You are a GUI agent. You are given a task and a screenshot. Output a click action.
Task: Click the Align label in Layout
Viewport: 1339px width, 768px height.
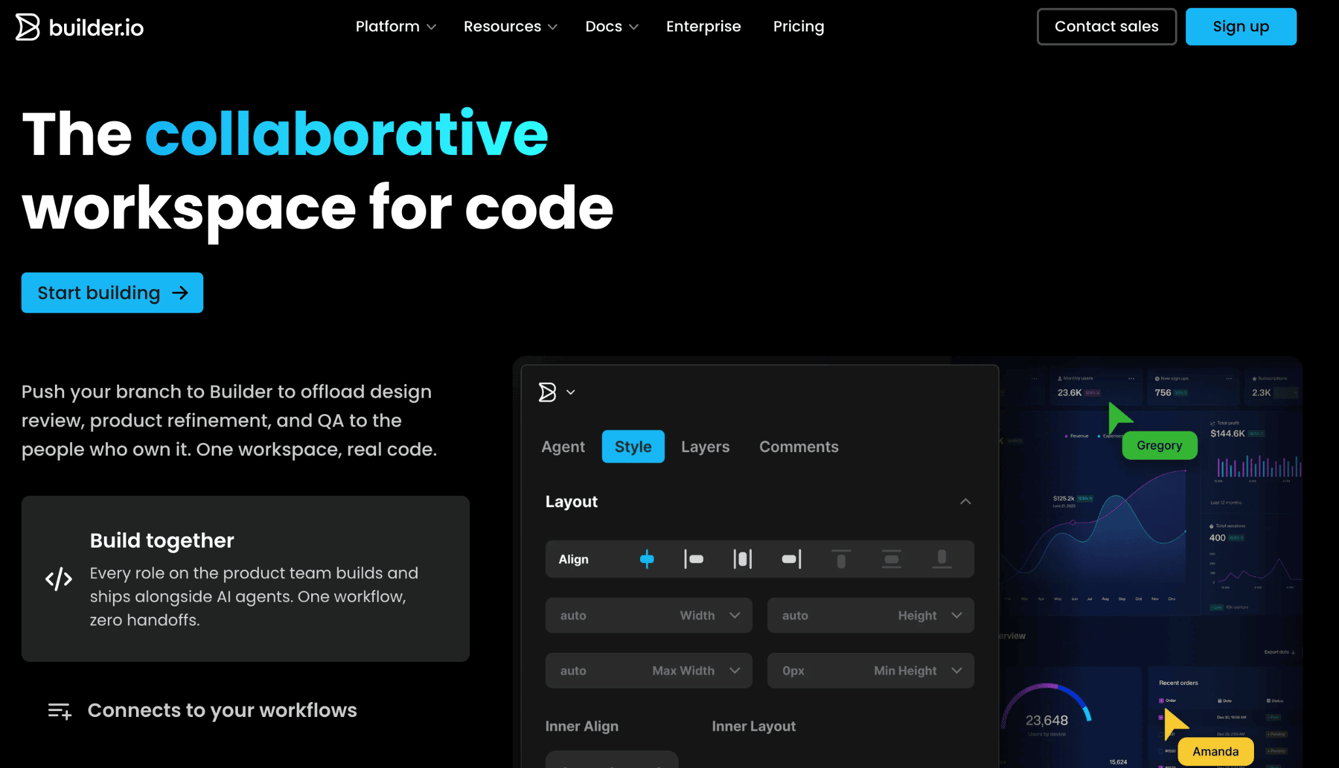tap(574, 559)
